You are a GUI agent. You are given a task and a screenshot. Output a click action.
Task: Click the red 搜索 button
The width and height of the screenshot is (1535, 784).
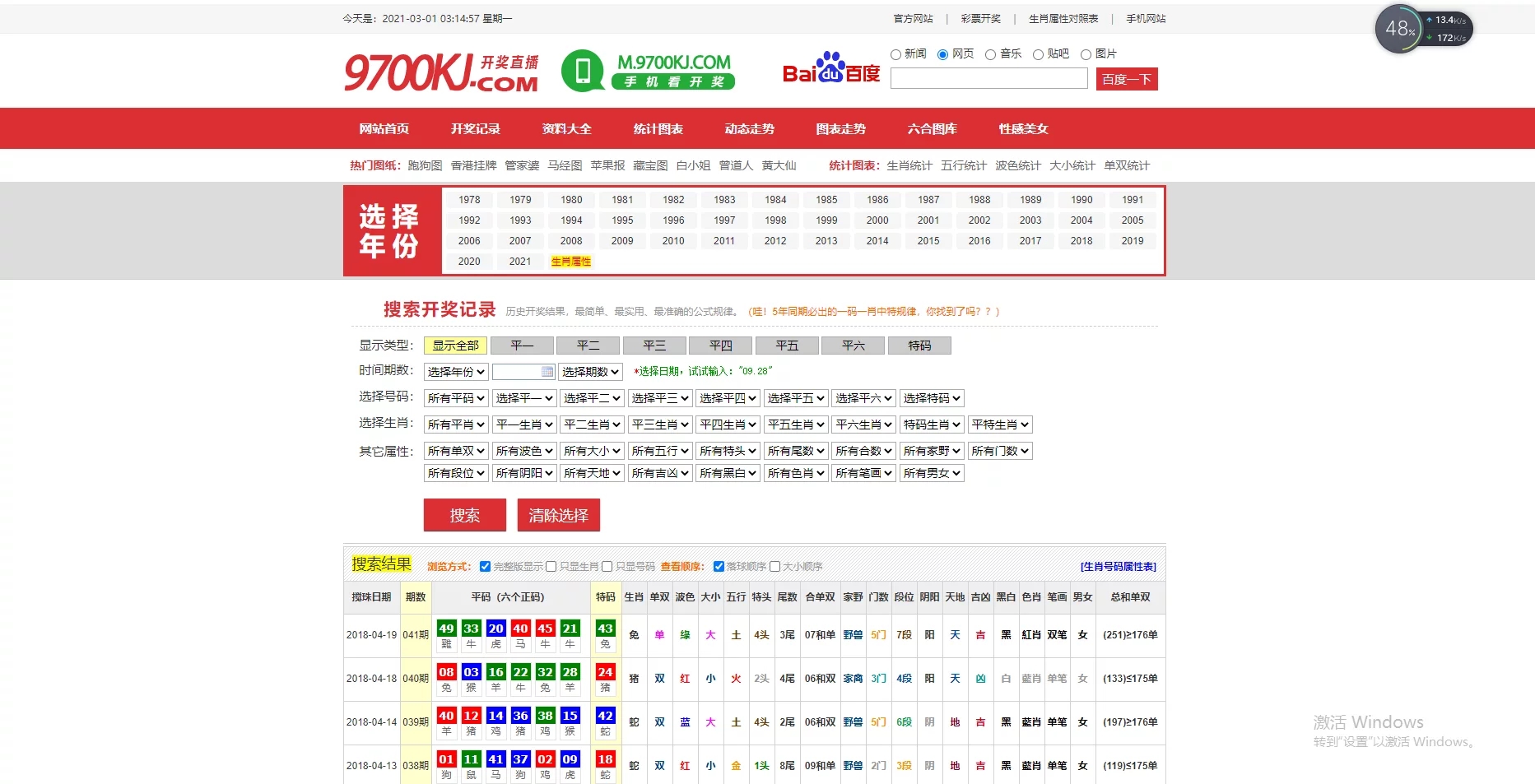(x=464, y=515)
